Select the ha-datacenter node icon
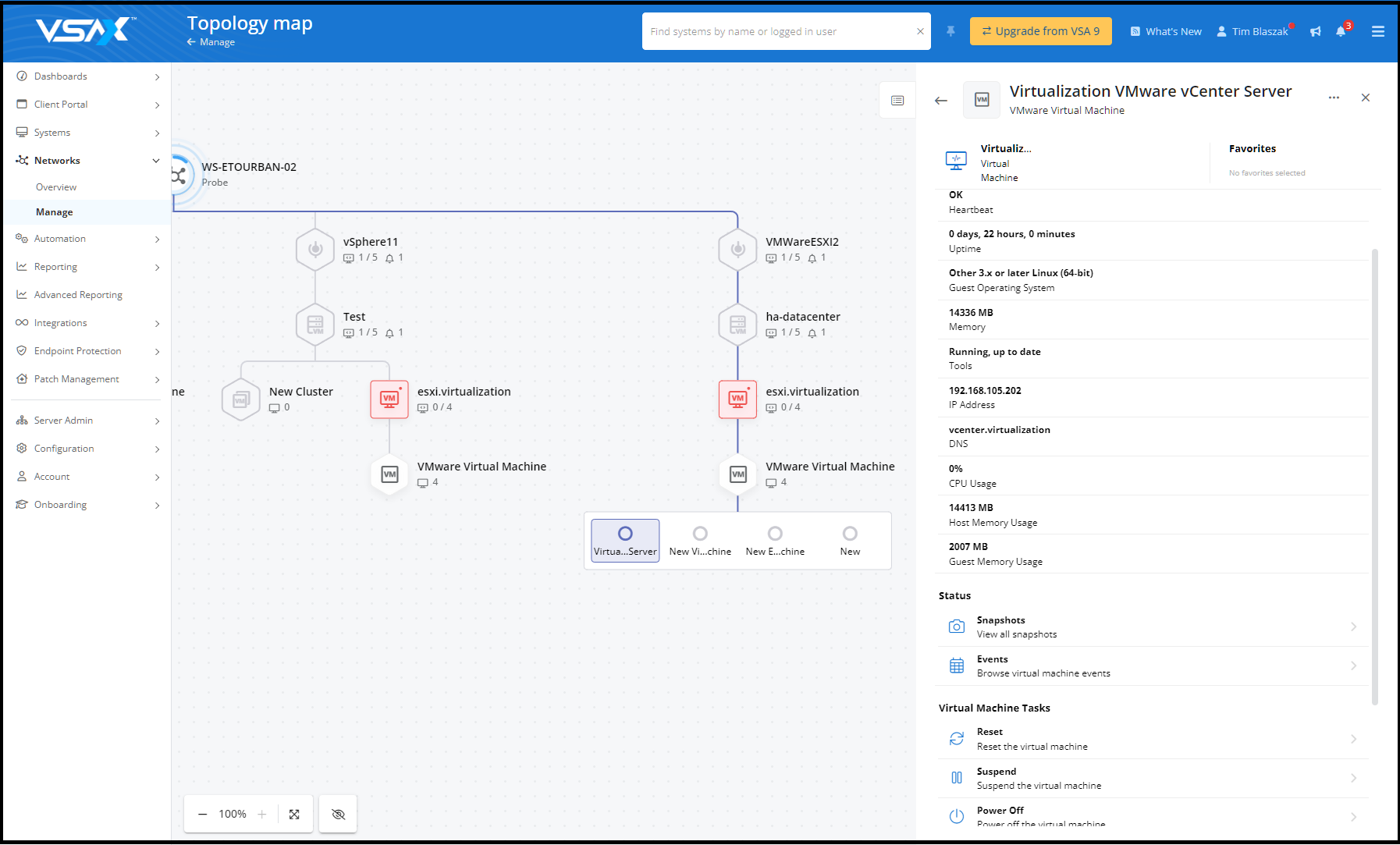1400x845 pixels. click(x=737, y=325)
